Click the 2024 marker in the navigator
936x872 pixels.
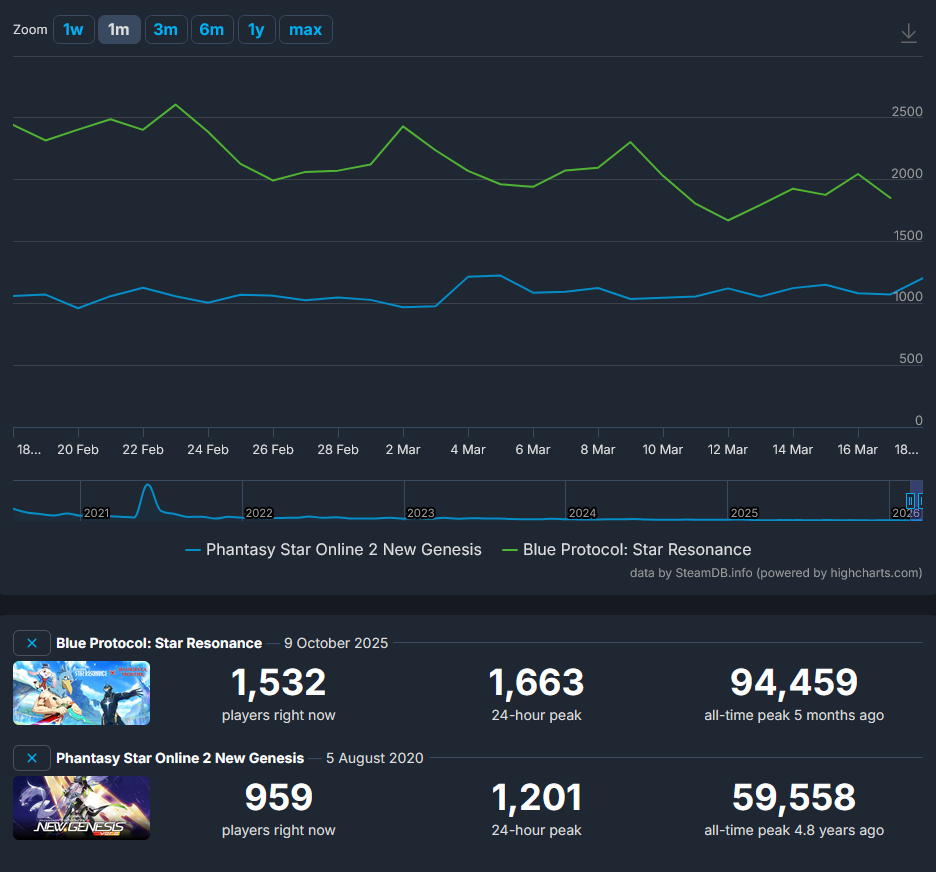point(582,513)
